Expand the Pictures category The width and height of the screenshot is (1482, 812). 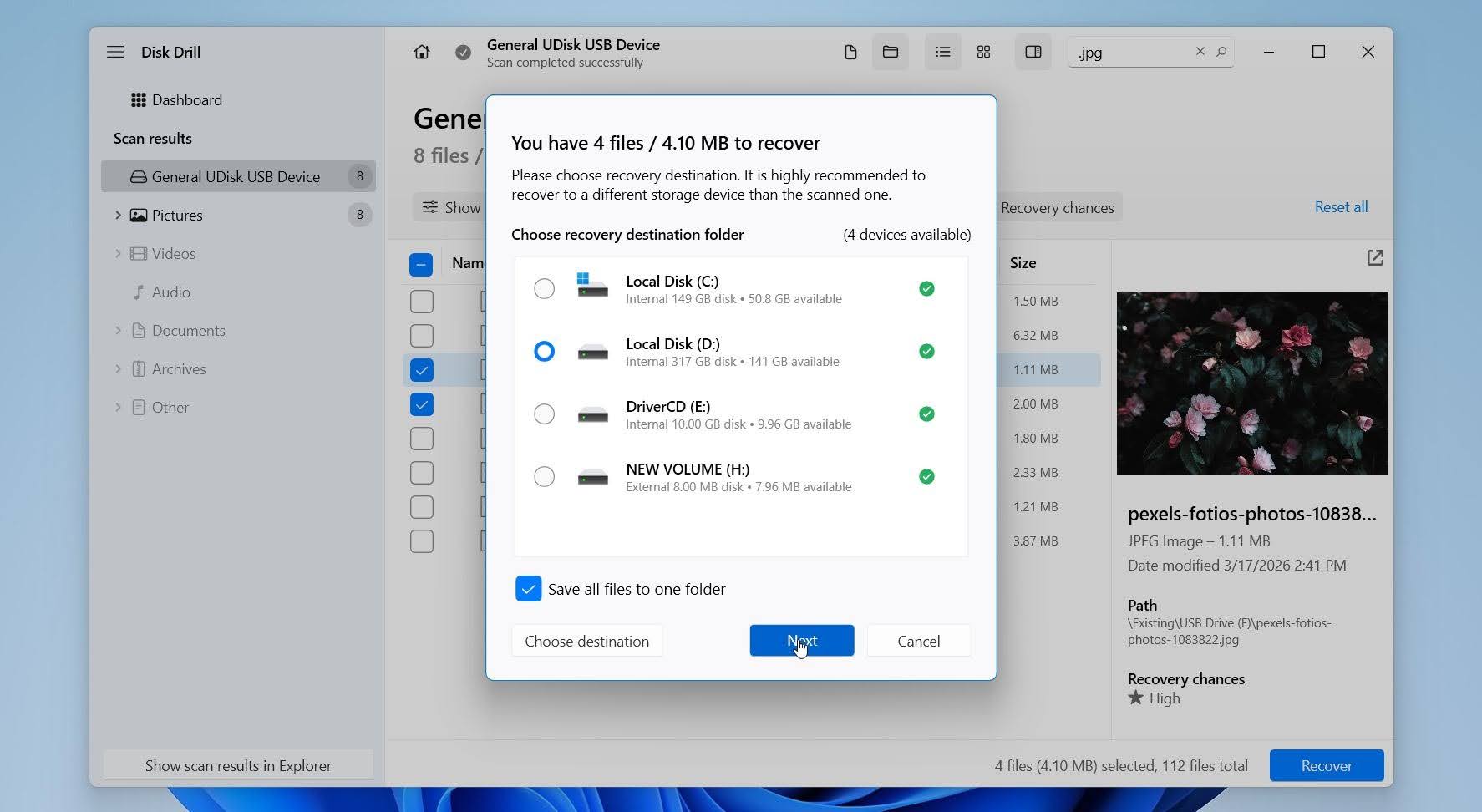point(118,215)
